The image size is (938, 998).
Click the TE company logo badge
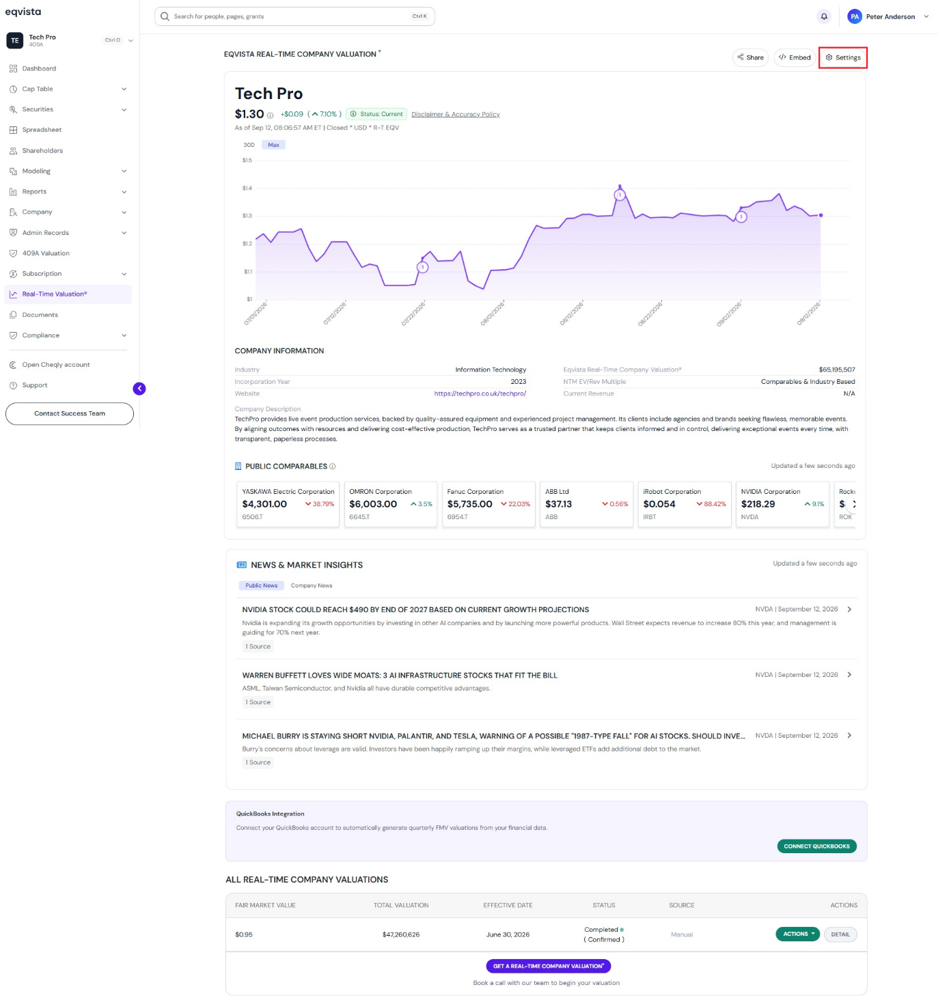pyautogui.click(x=15, y=40)
